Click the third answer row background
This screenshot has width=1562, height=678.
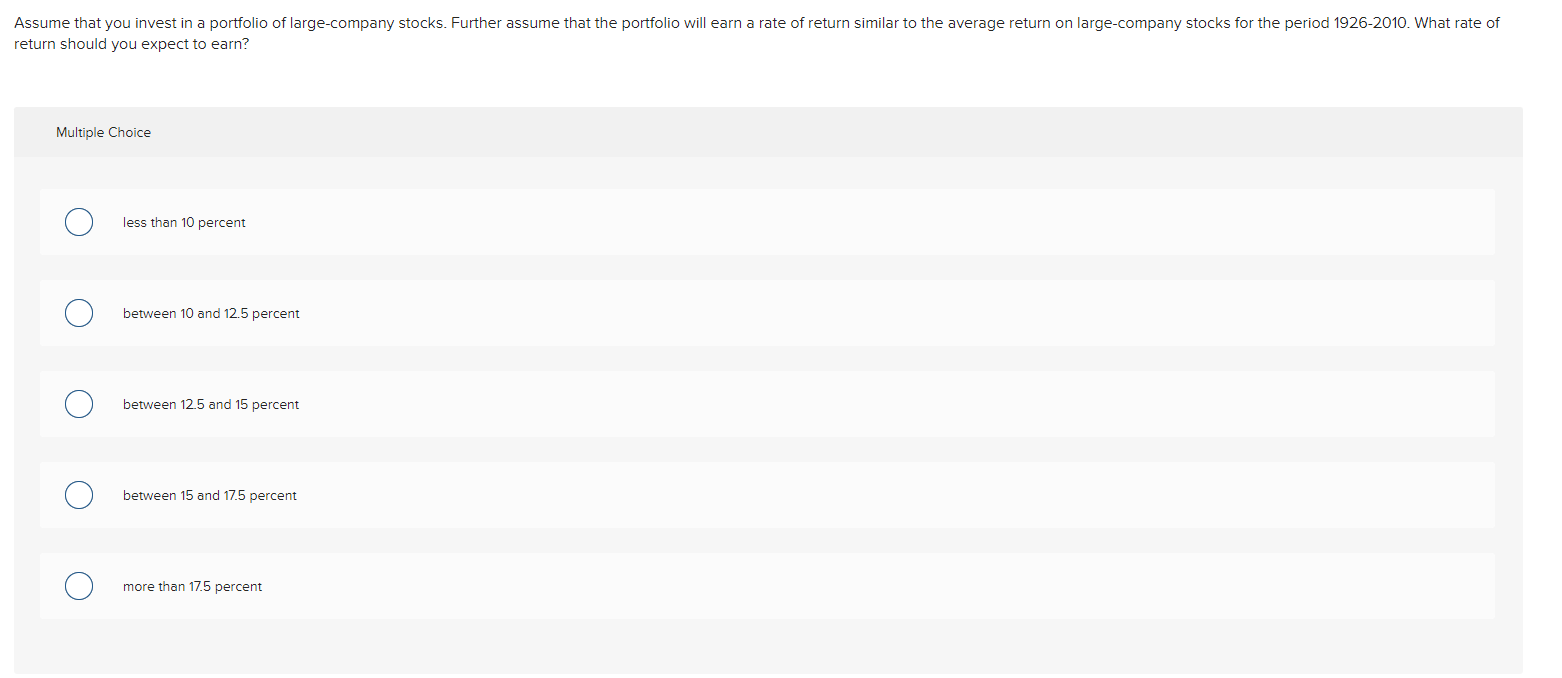700,404
